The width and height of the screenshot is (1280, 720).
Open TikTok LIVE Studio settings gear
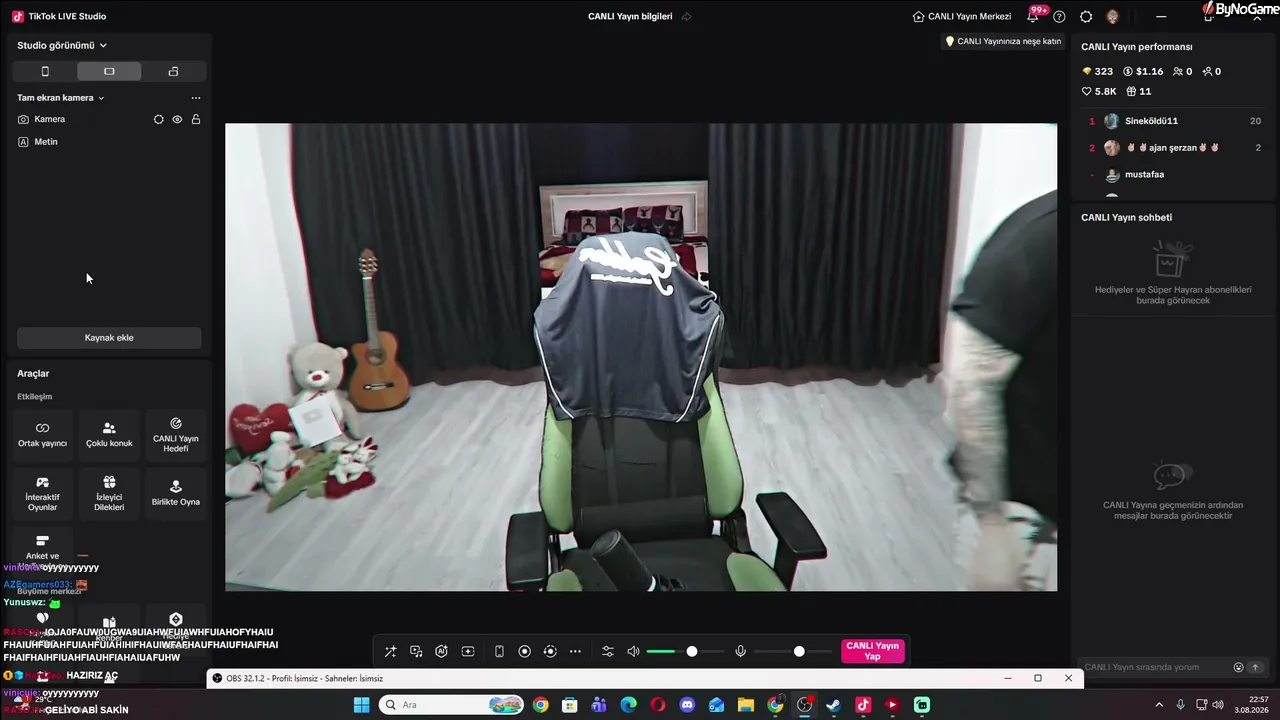(x=1086, y=16)
